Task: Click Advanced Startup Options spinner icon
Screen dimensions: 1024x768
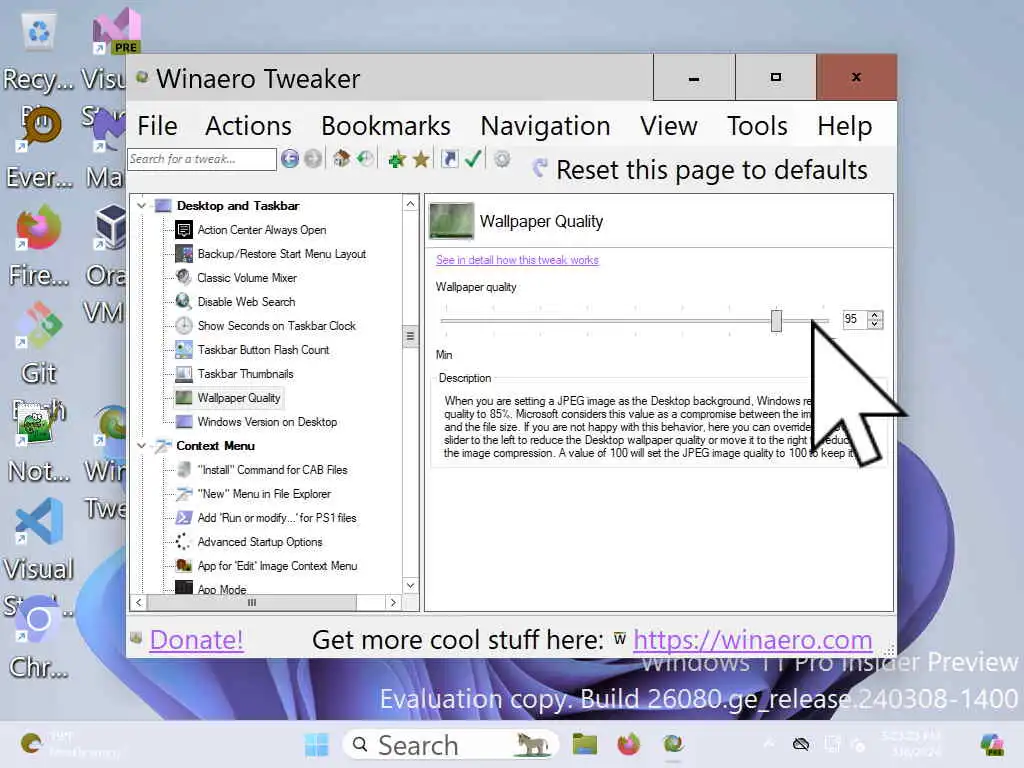Action: pos(184,542)
